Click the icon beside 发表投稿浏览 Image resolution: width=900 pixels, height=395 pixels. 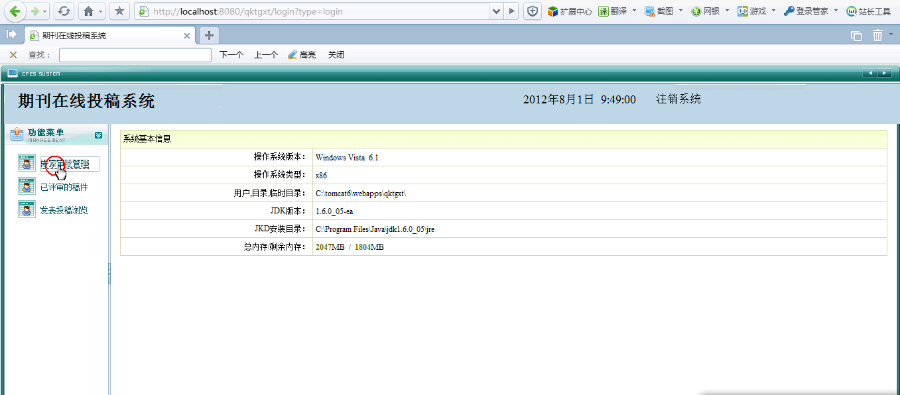[x=26, y=210]
